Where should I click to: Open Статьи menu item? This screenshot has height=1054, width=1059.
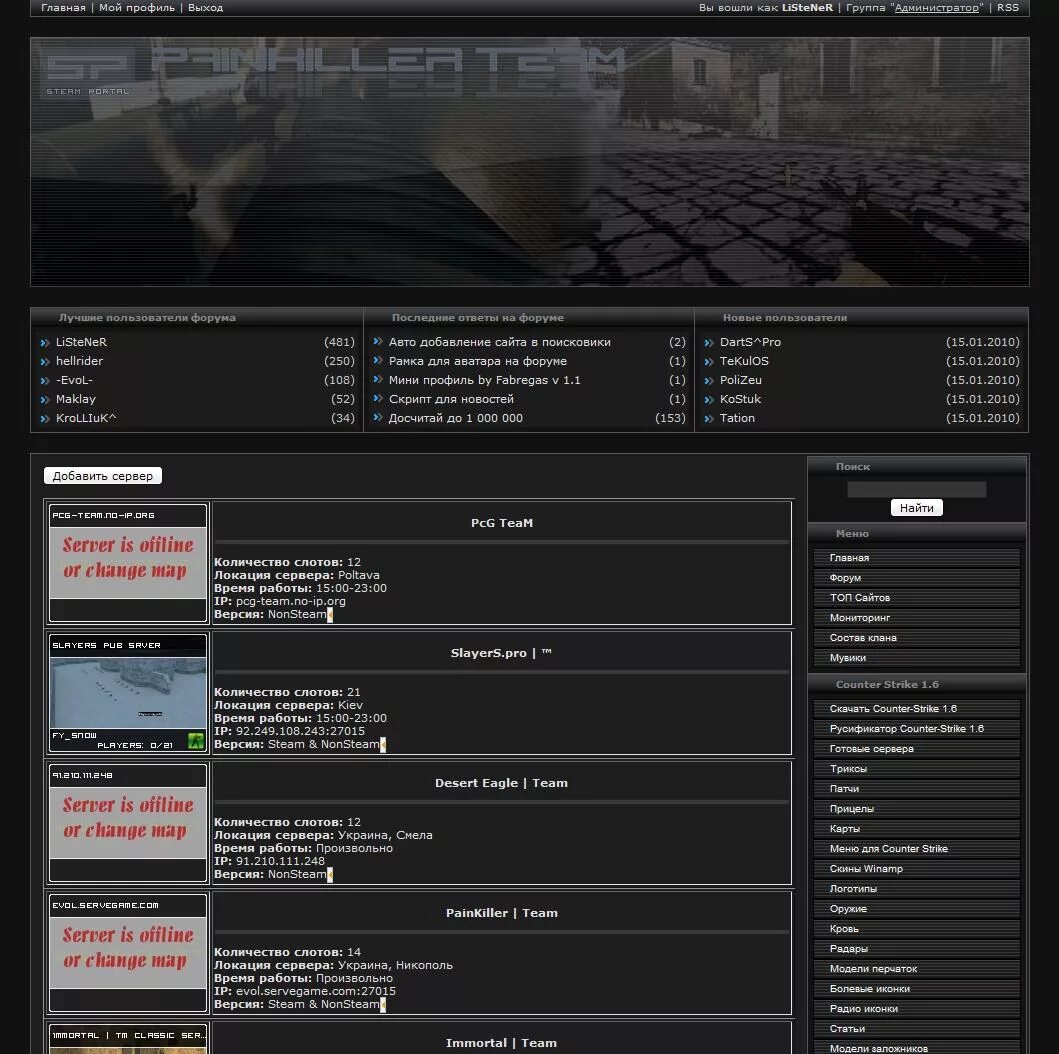pyautogui.click(x=916, y=1028)
